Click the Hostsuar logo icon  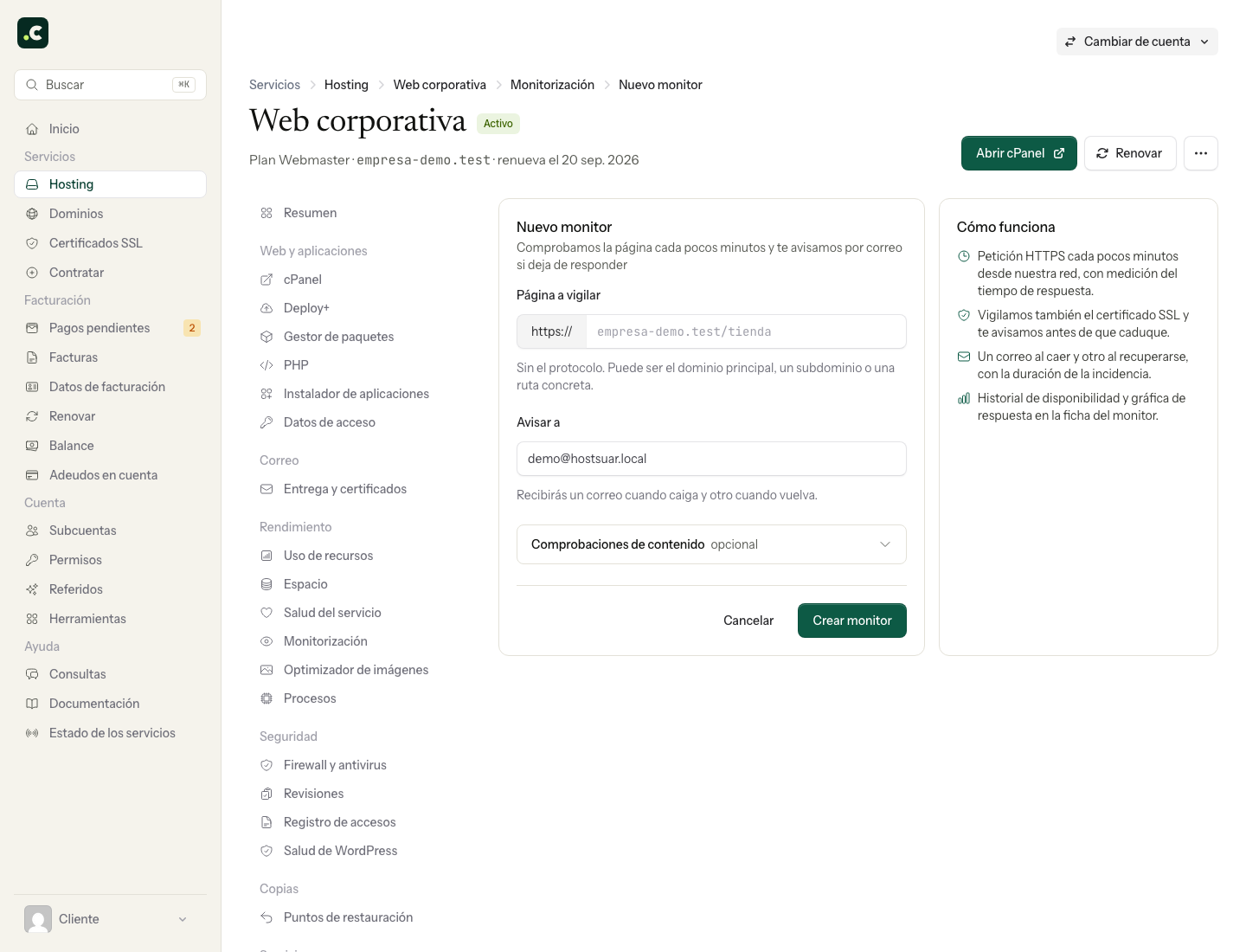[33, 33]
